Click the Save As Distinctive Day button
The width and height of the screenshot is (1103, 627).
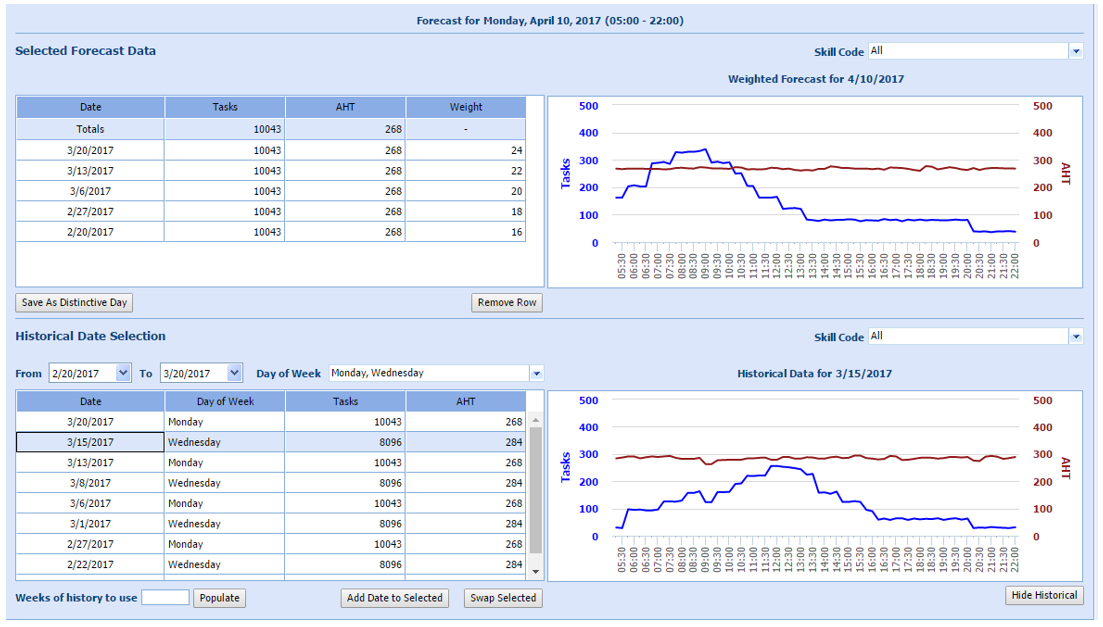click(75, 303)
